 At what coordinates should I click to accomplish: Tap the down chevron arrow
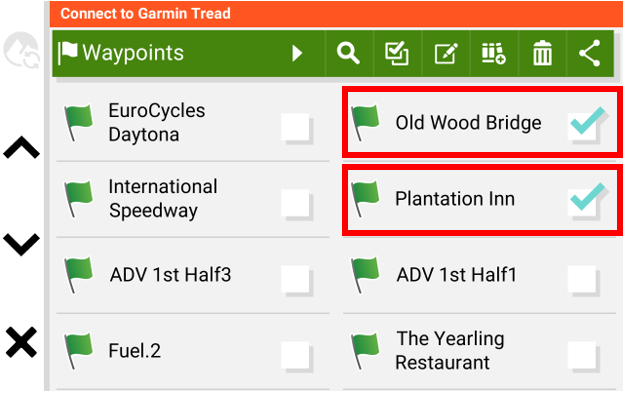point(22,244)
